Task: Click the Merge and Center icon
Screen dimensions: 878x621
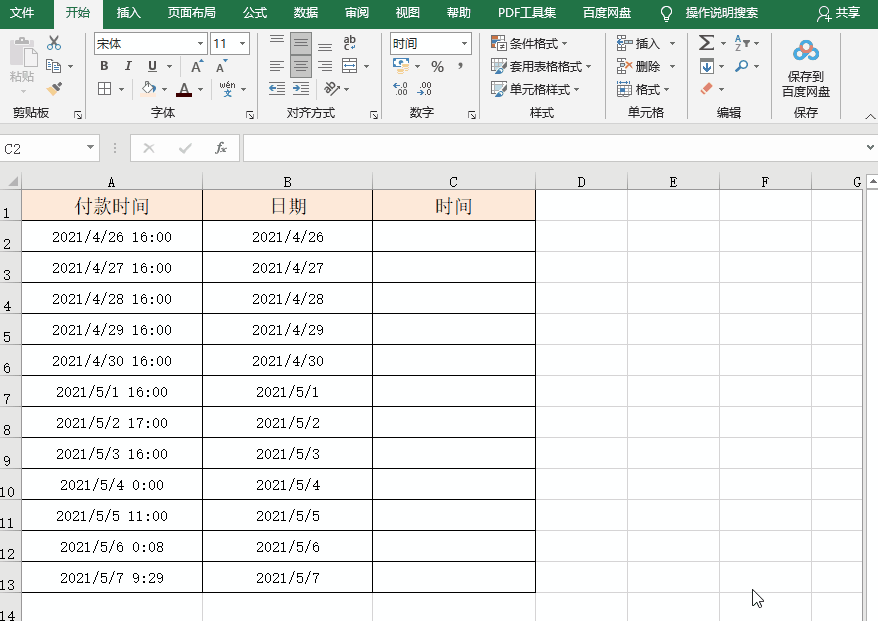Action: pyautogui.click(x=349, y=66)
